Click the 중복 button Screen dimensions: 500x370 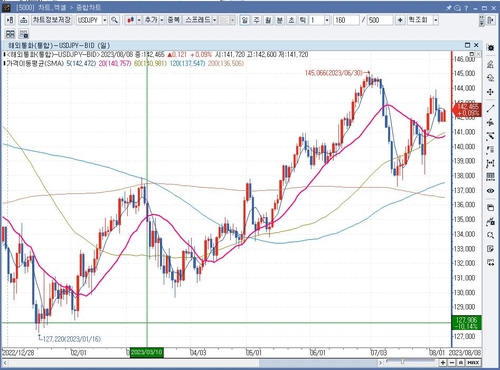(174, 20)
